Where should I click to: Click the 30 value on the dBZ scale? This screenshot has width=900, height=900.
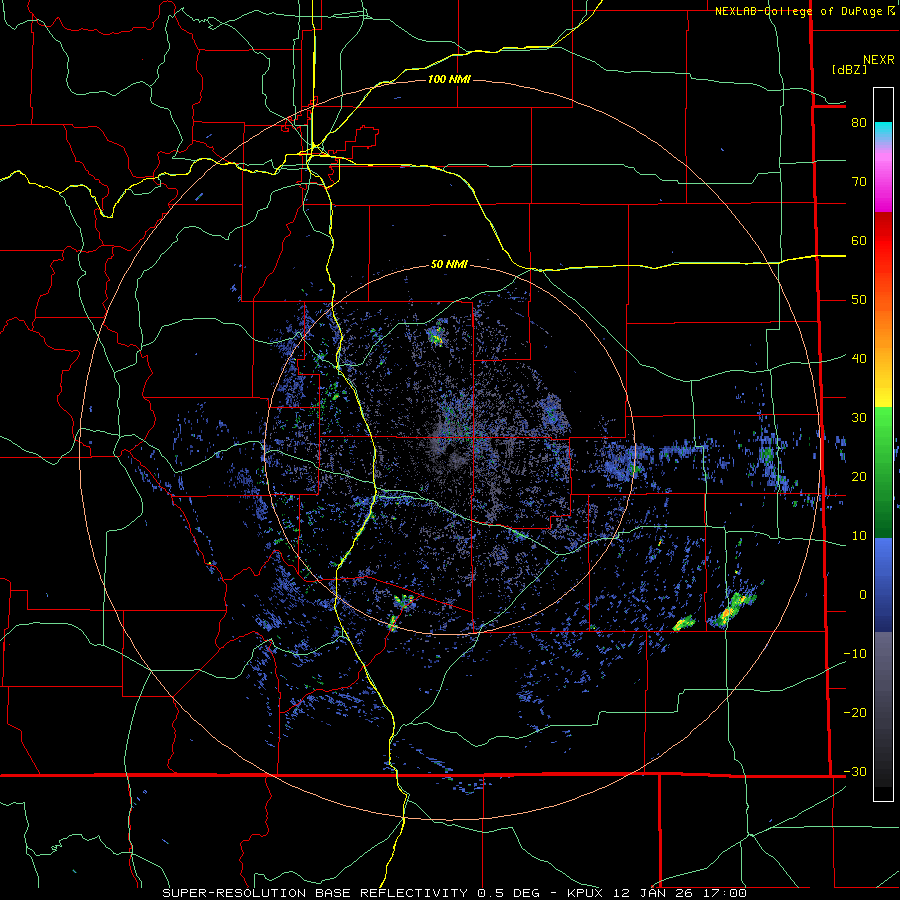[x=859, y=418]
